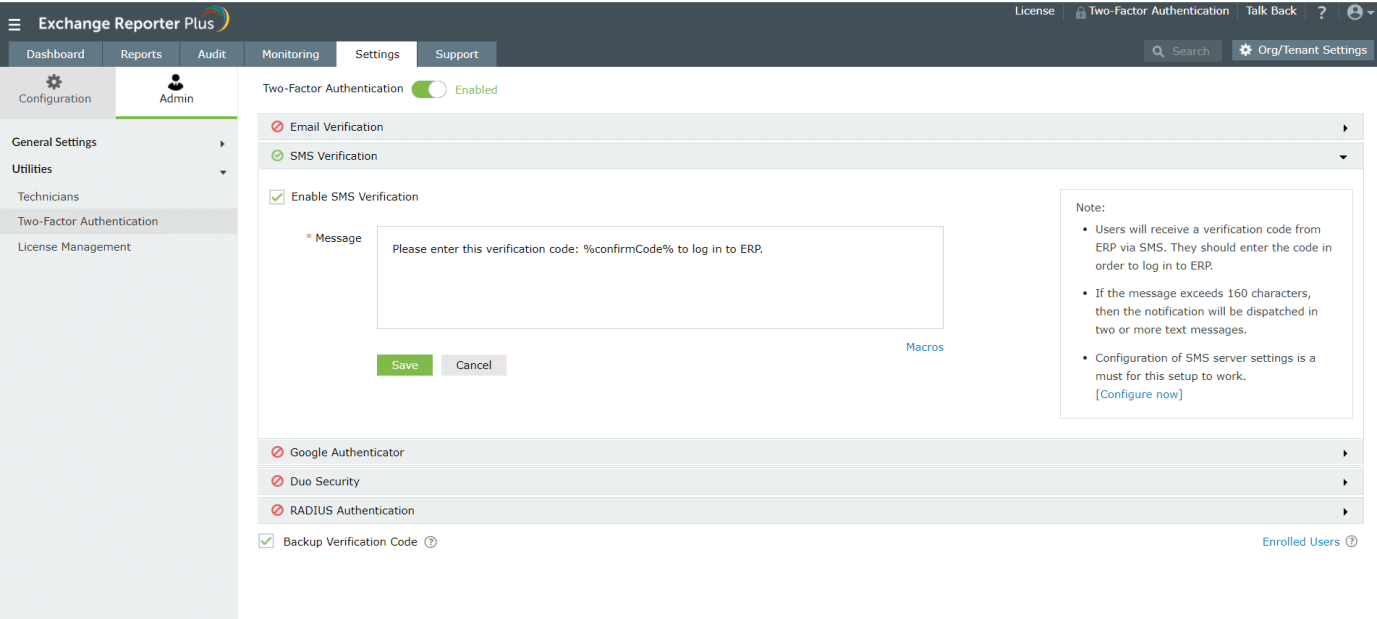This screenshot has width=1377, height=619.
Task: Open Talk Back link
Action: [1271, 11]
